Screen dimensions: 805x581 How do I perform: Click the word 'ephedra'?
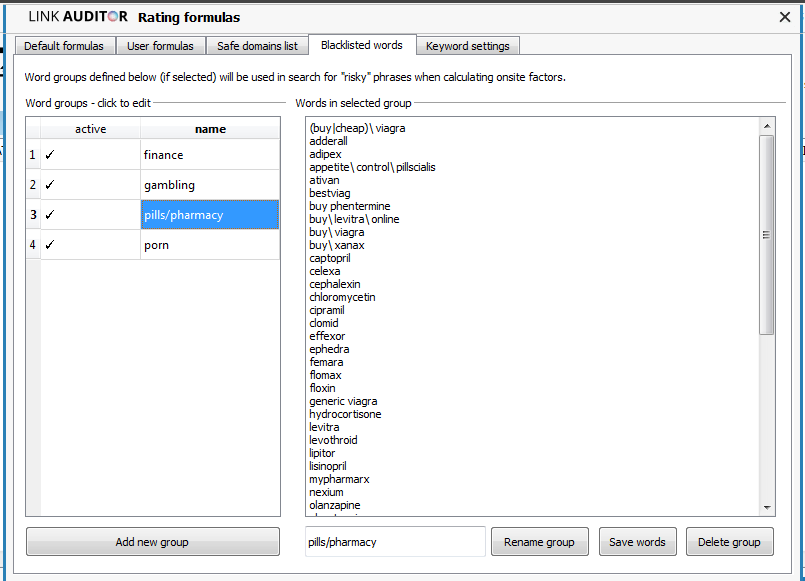pyautogui.click(x=329, y=349)
